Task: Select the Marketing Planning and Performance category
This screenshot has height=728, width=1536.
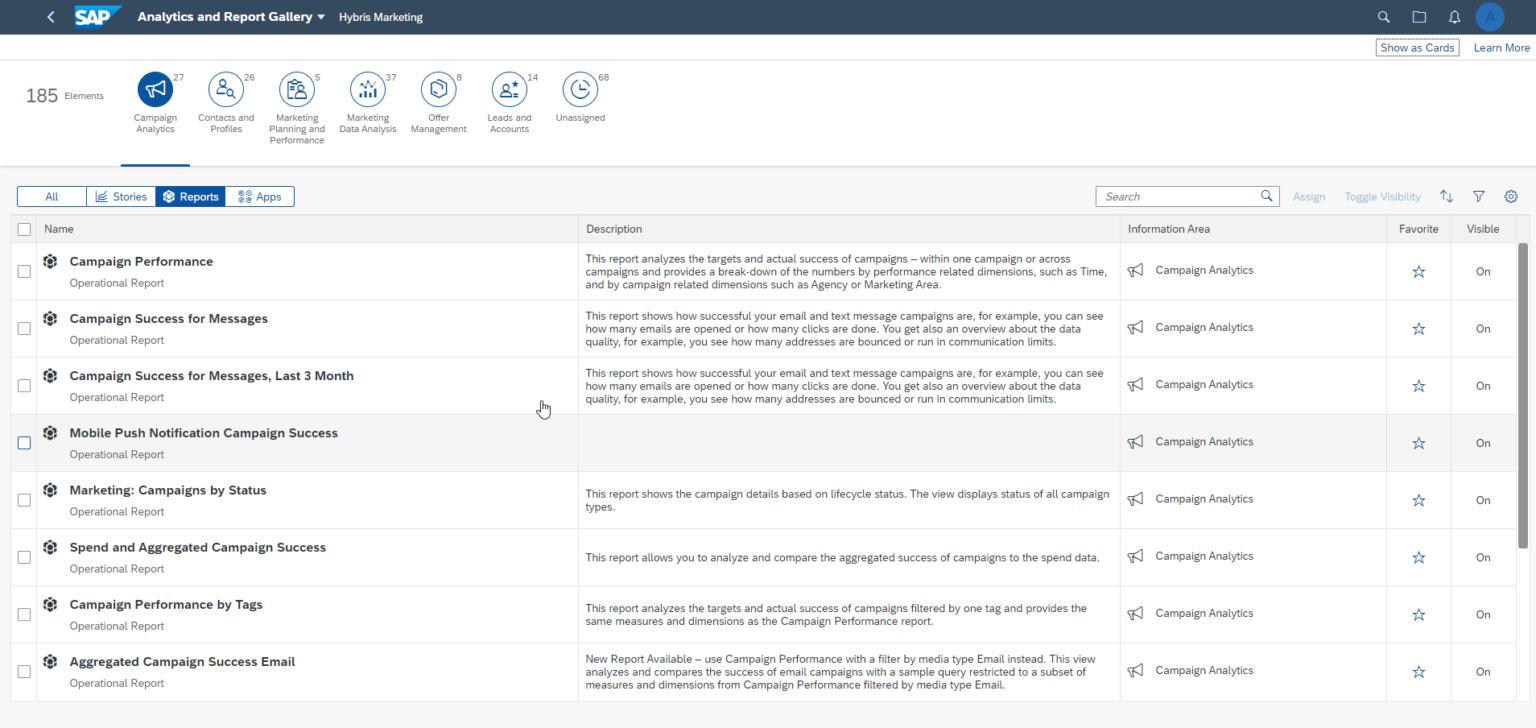Action: coord(297,90)
